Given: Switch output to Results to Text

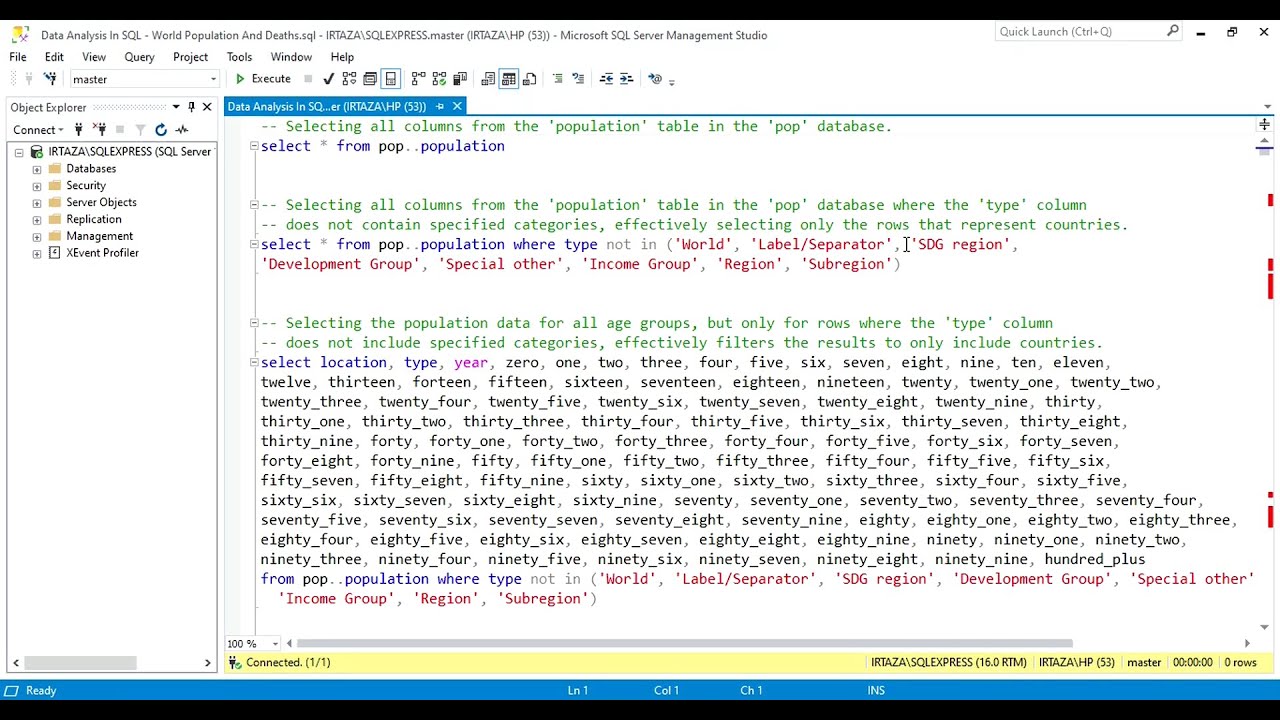Looking at the screenshot, I should (x=488, y=78).
